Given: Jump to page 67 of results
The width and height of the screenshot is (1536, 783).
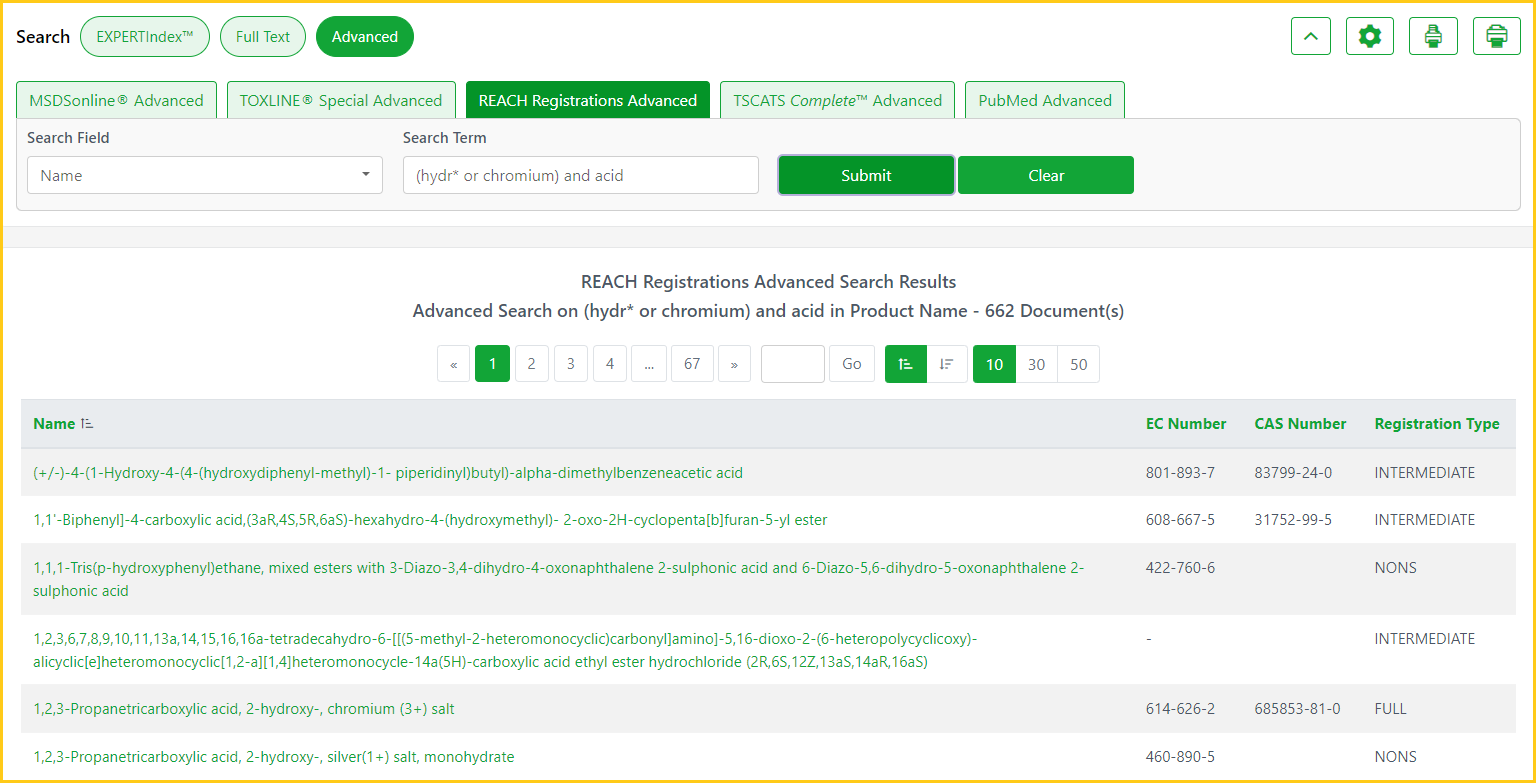Looking at the screenshot, I should coord(692,364).
